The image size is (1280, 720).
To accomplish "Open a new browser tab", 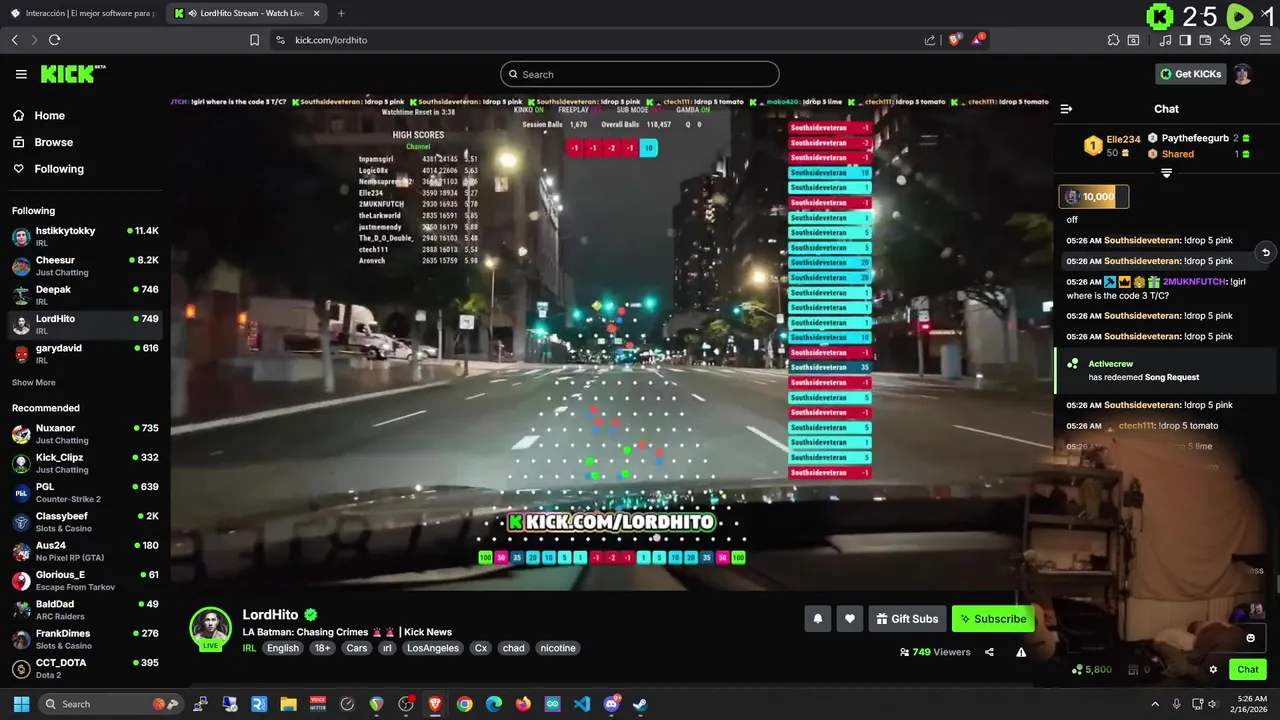I will (341, 13).
